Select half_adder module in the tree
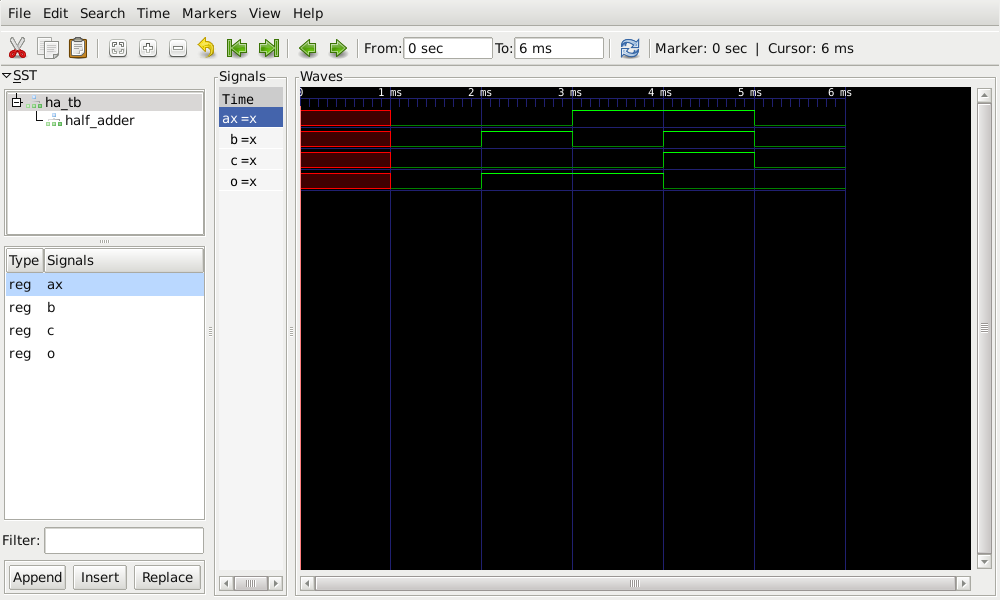This screenshot has width=1000, height=600. pyautogui.click(x=99, y=120)
